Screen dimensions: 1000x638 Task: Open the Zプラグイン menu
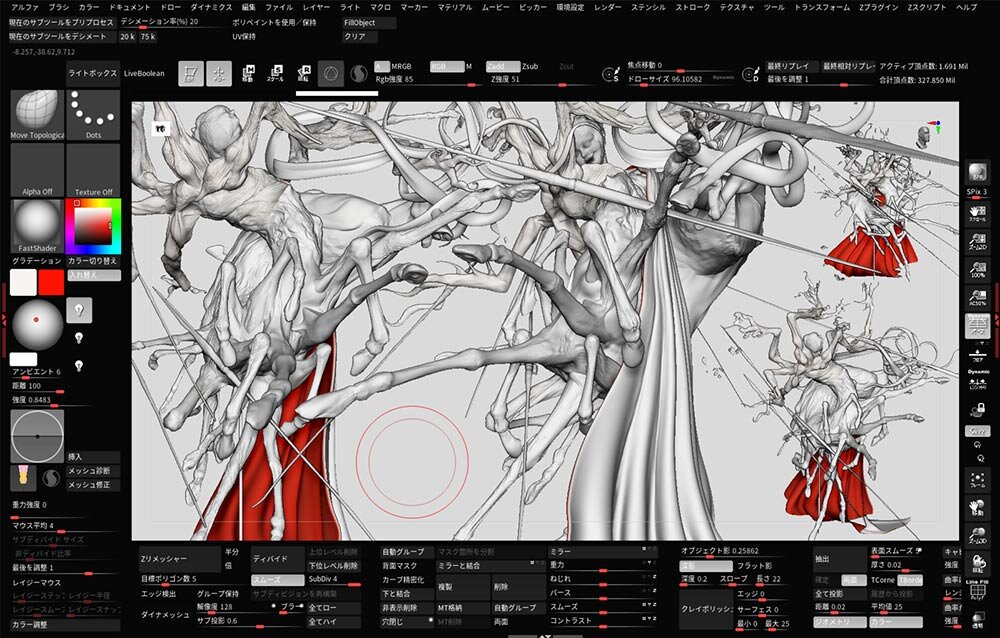[879, 7]
